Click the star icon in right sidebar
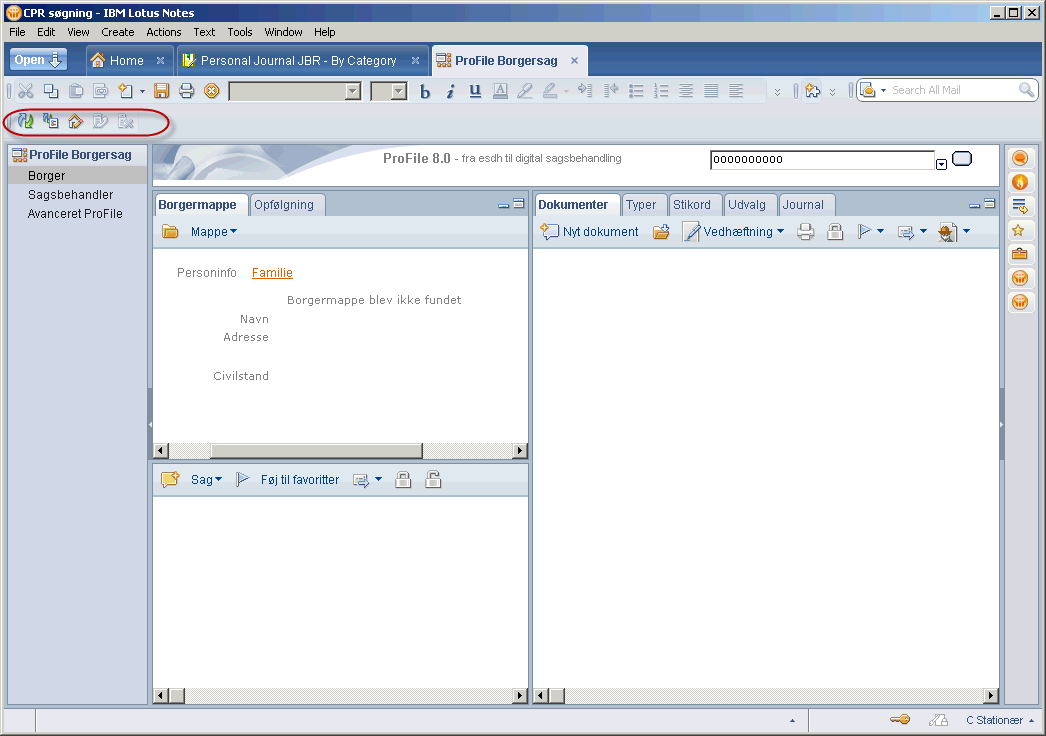1046x736 pixels. coord(1019,230)
